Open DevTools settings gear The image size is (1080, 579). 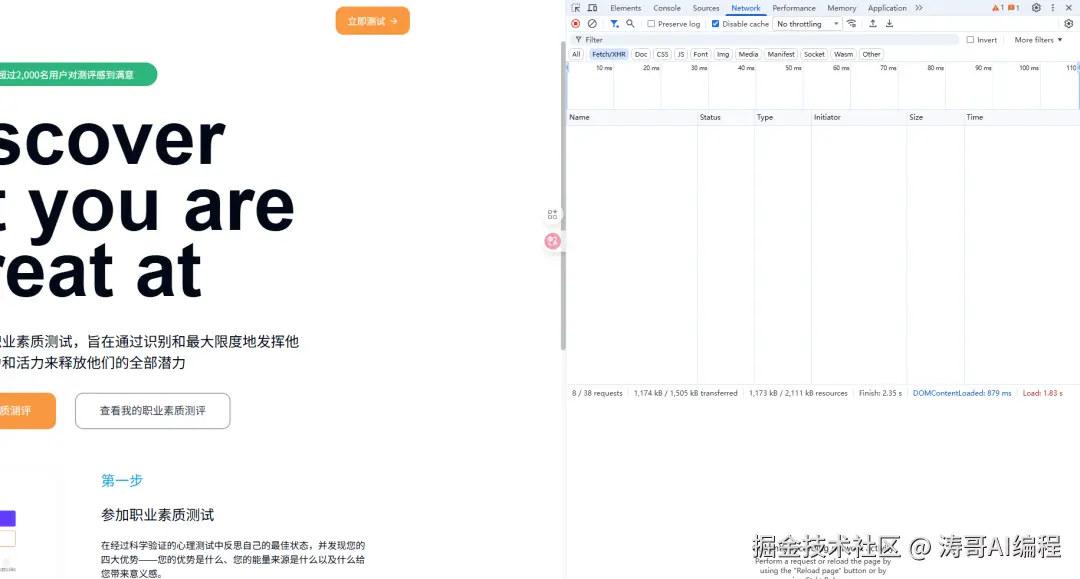1038,8
